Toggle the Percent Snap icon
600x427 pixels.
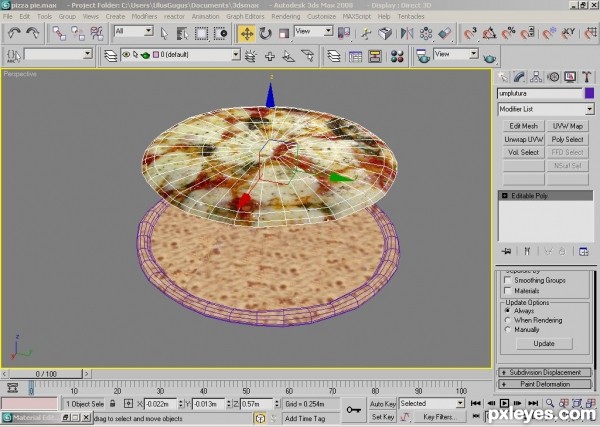[x=508, y=34]
